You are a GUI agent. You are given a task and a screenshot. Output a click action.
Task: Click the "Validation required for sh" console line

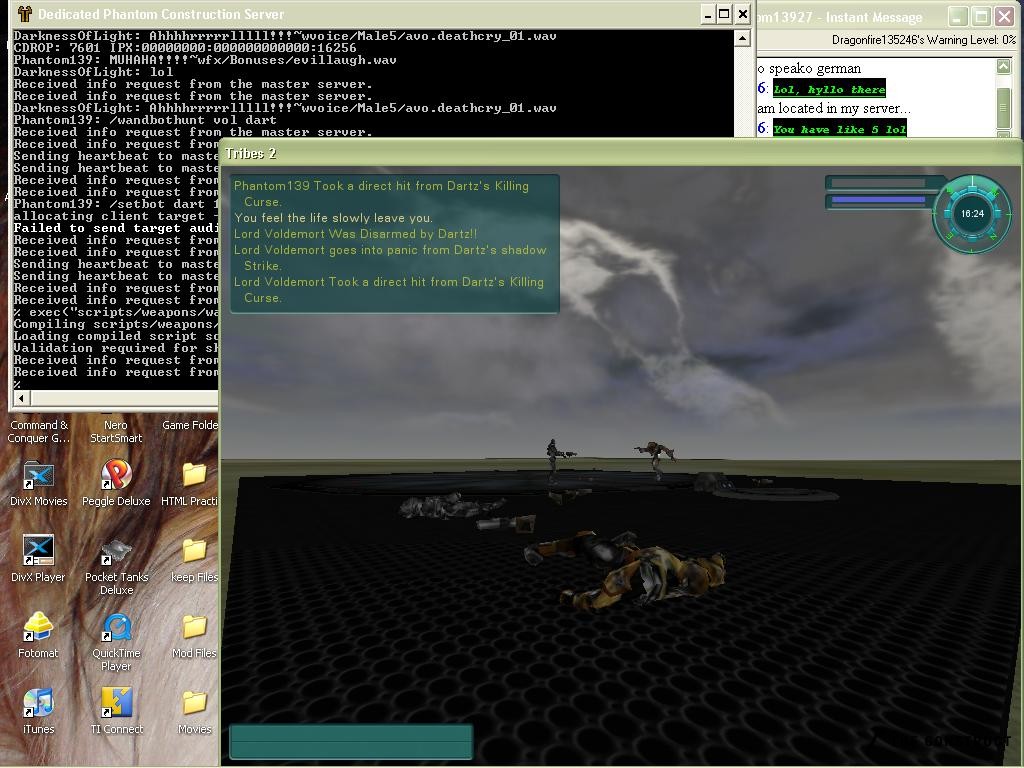116,348
